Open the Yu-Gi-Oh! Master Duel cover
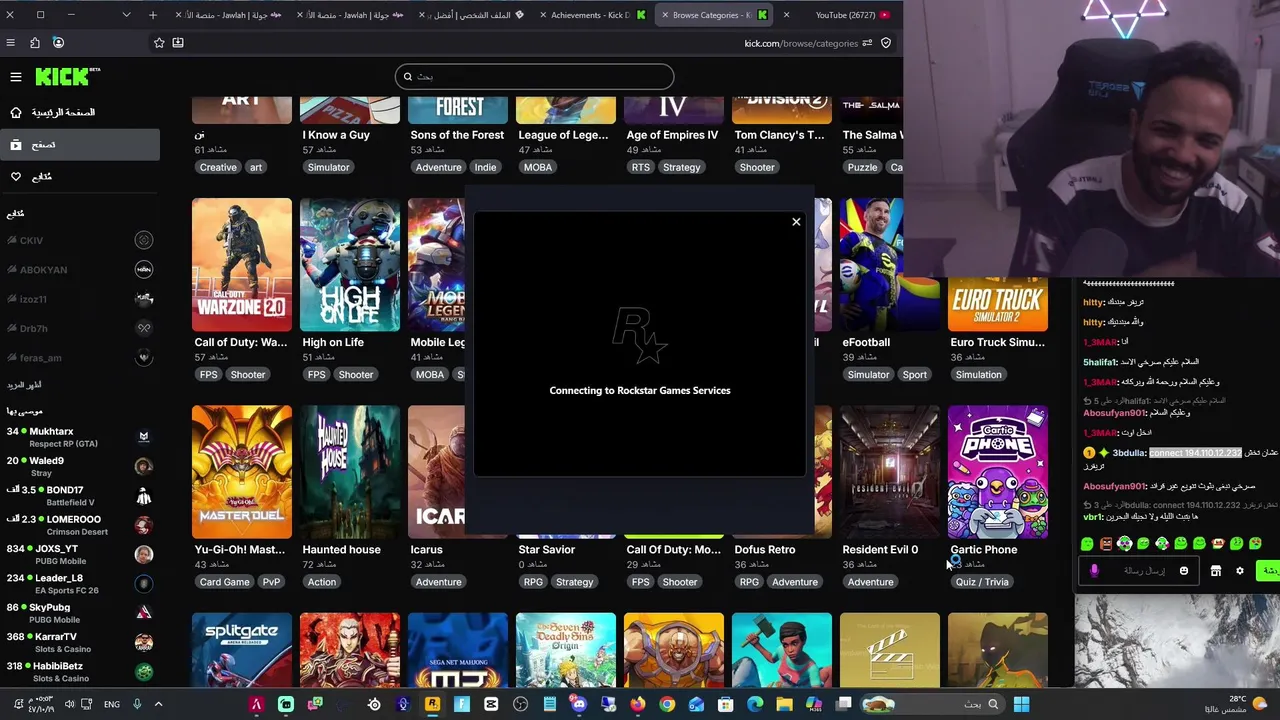This screenshot has height=720, width=1280. (x=242, y=472)
